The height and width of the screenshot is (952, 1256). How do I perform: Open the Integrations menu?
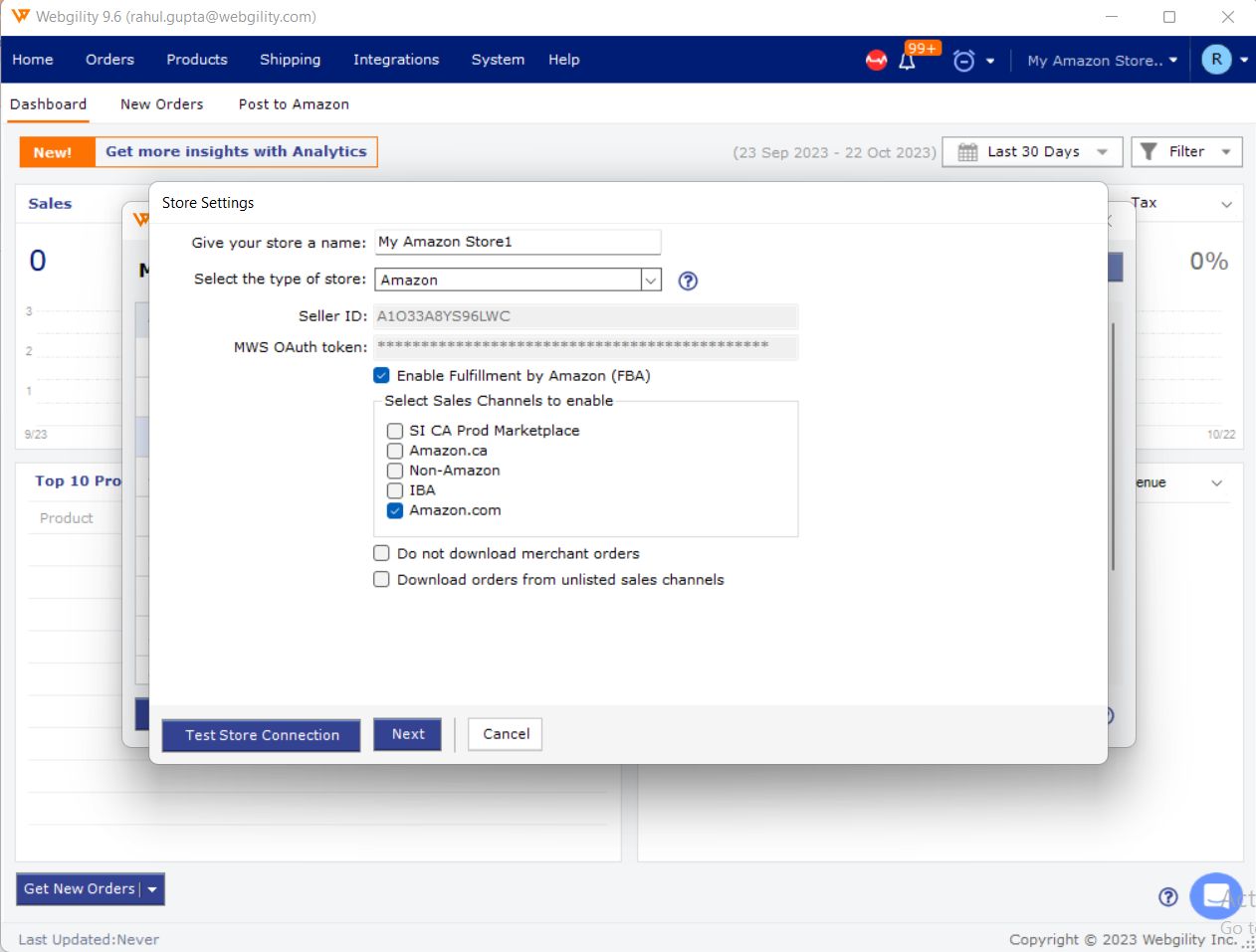pyautogui.click(x=396, y=60)
